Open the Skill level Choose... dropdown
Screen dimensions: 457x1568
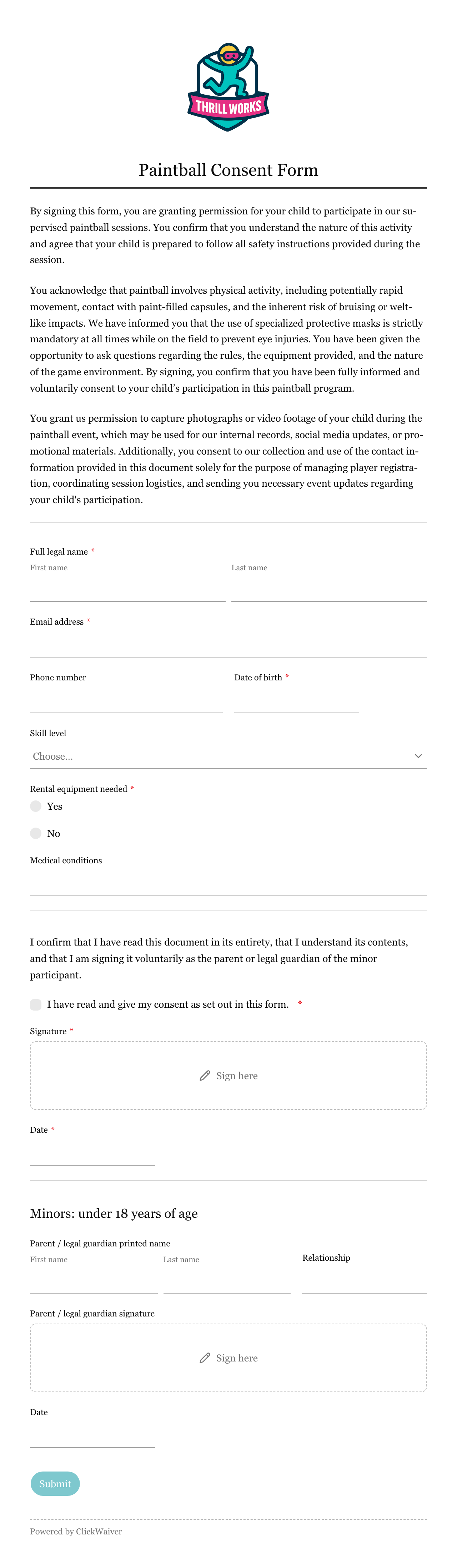point(228,756)
